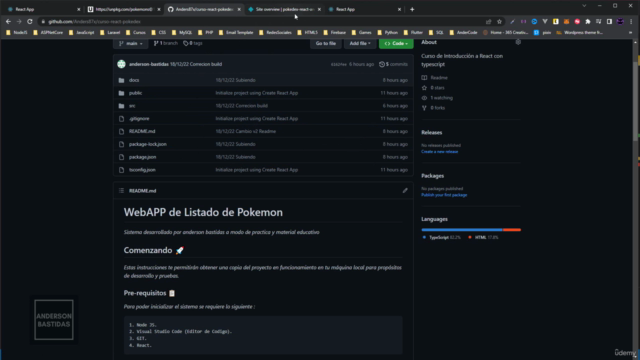Click the V-shaped extension icon
640x360 pixels.
click(545, 22)
